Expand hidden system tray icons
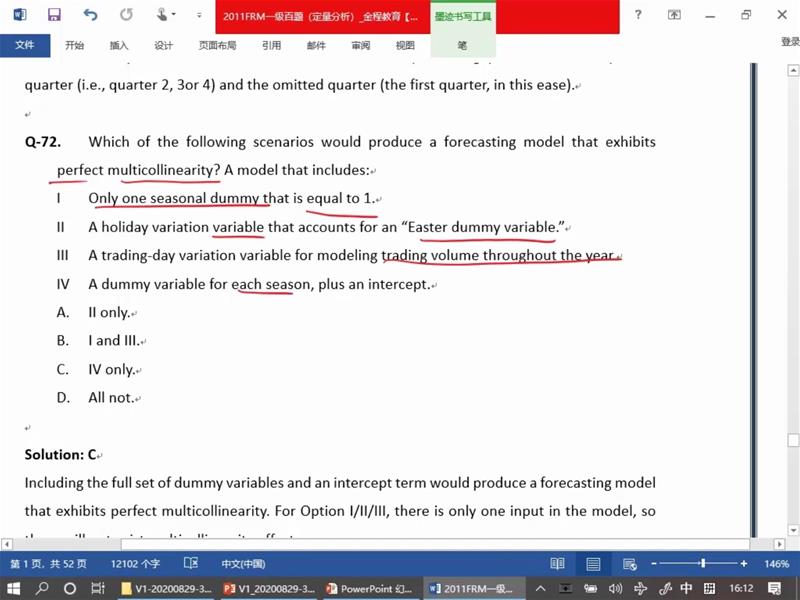This screenshot has width=800, height=600. point(540,589)
